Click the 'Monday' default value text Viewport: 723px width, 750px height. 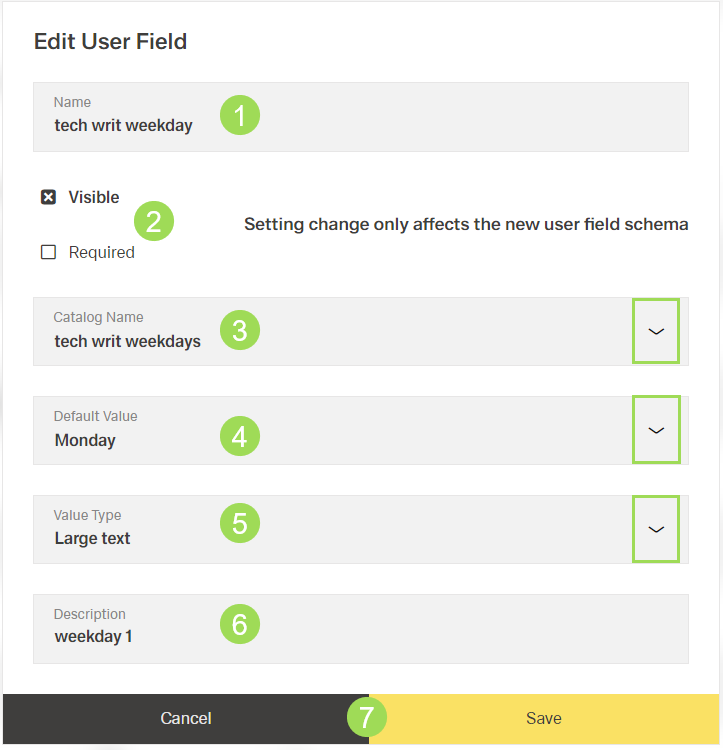click(x=85, y=440)
